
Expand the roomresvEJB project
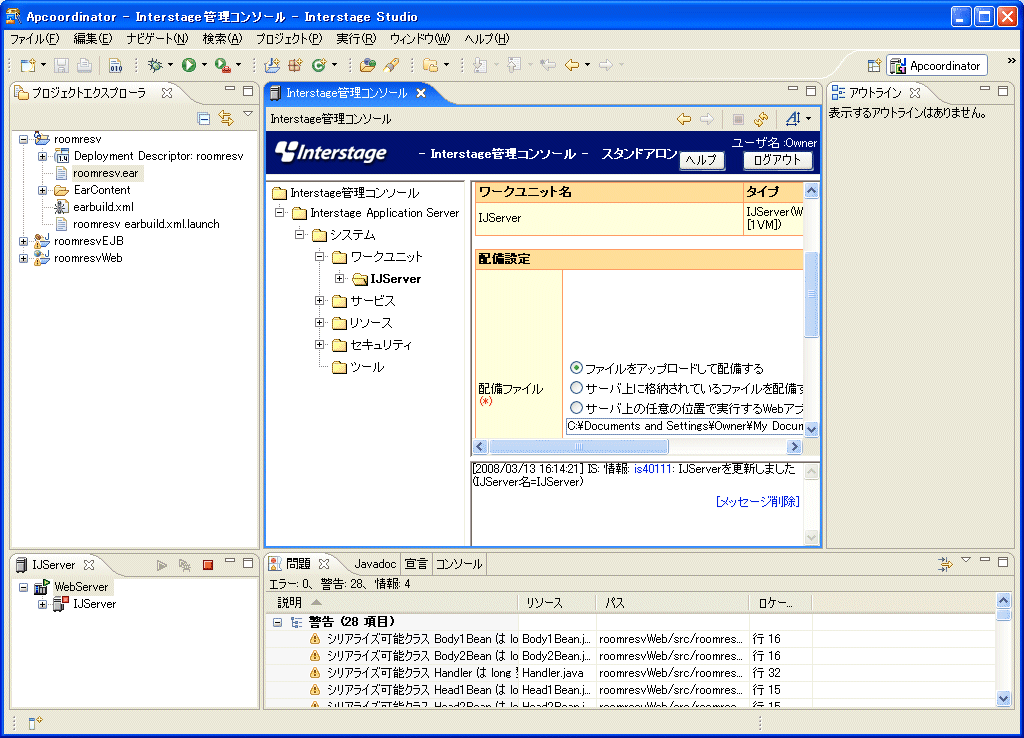coord(24,241)
